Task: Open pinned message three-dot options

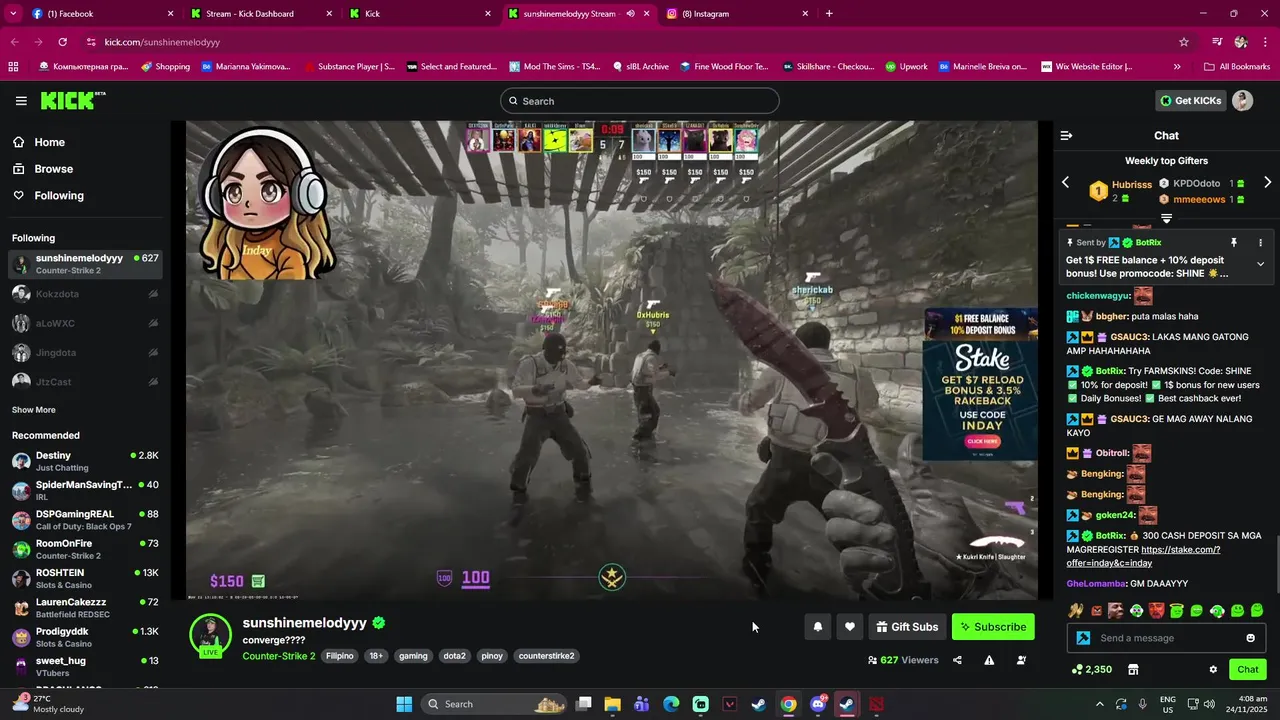Action: pyautogui.click(x=1260, y=243)
